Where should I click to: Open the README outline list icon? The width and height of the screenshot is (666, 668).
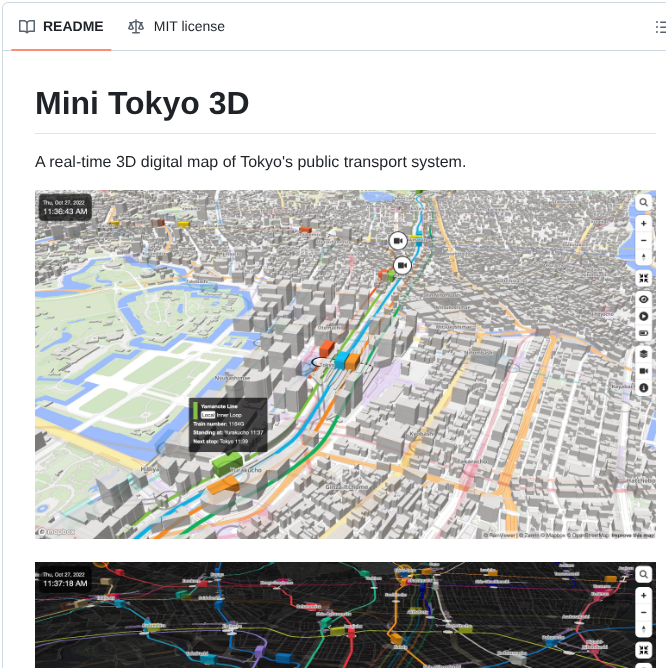point(660,27)
